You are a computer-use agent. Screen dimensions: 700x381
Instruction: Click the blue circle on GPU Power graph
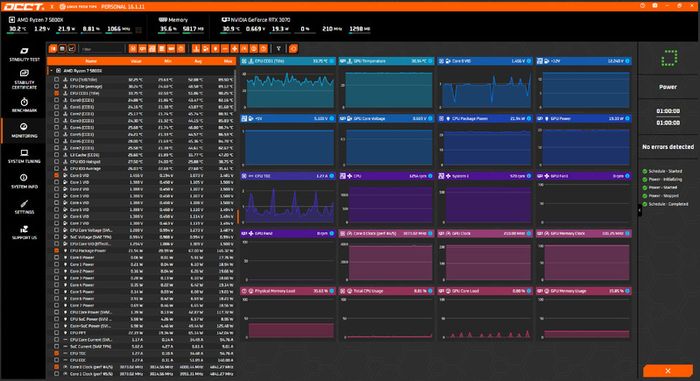627,118
